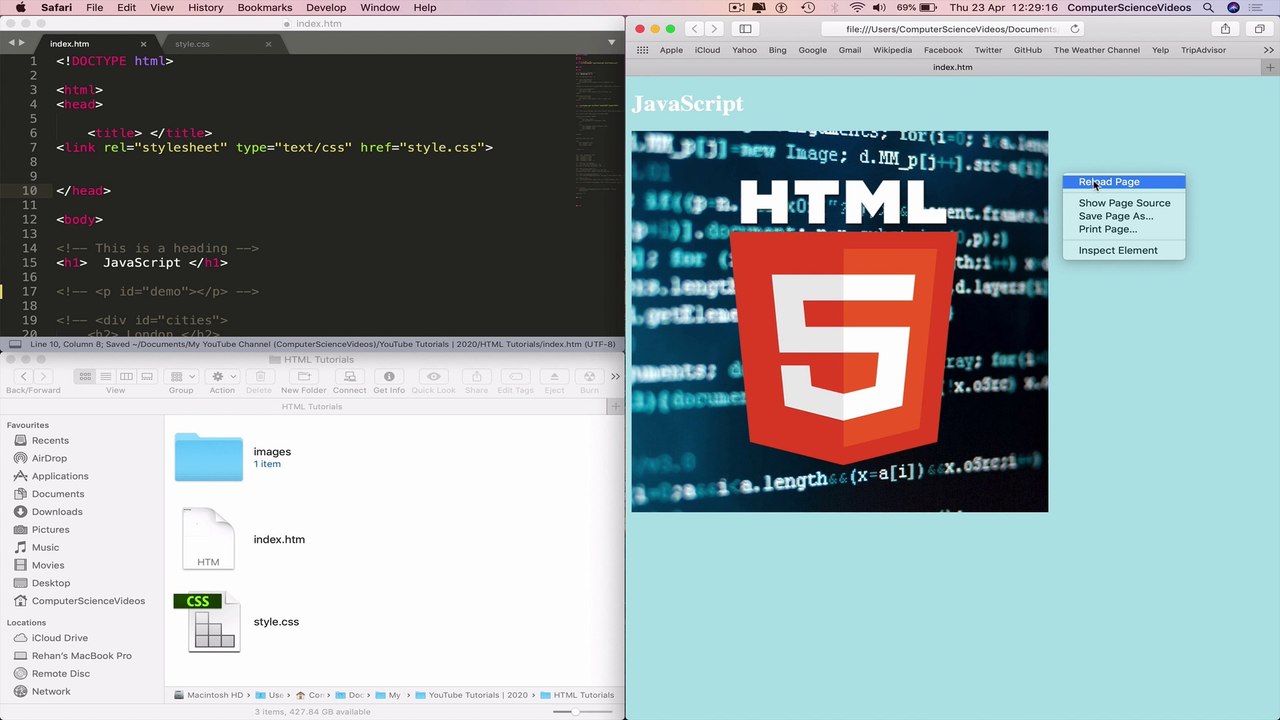Open the Google bookmark
This screenshot has height=720, width=1280.
point(812,50)
